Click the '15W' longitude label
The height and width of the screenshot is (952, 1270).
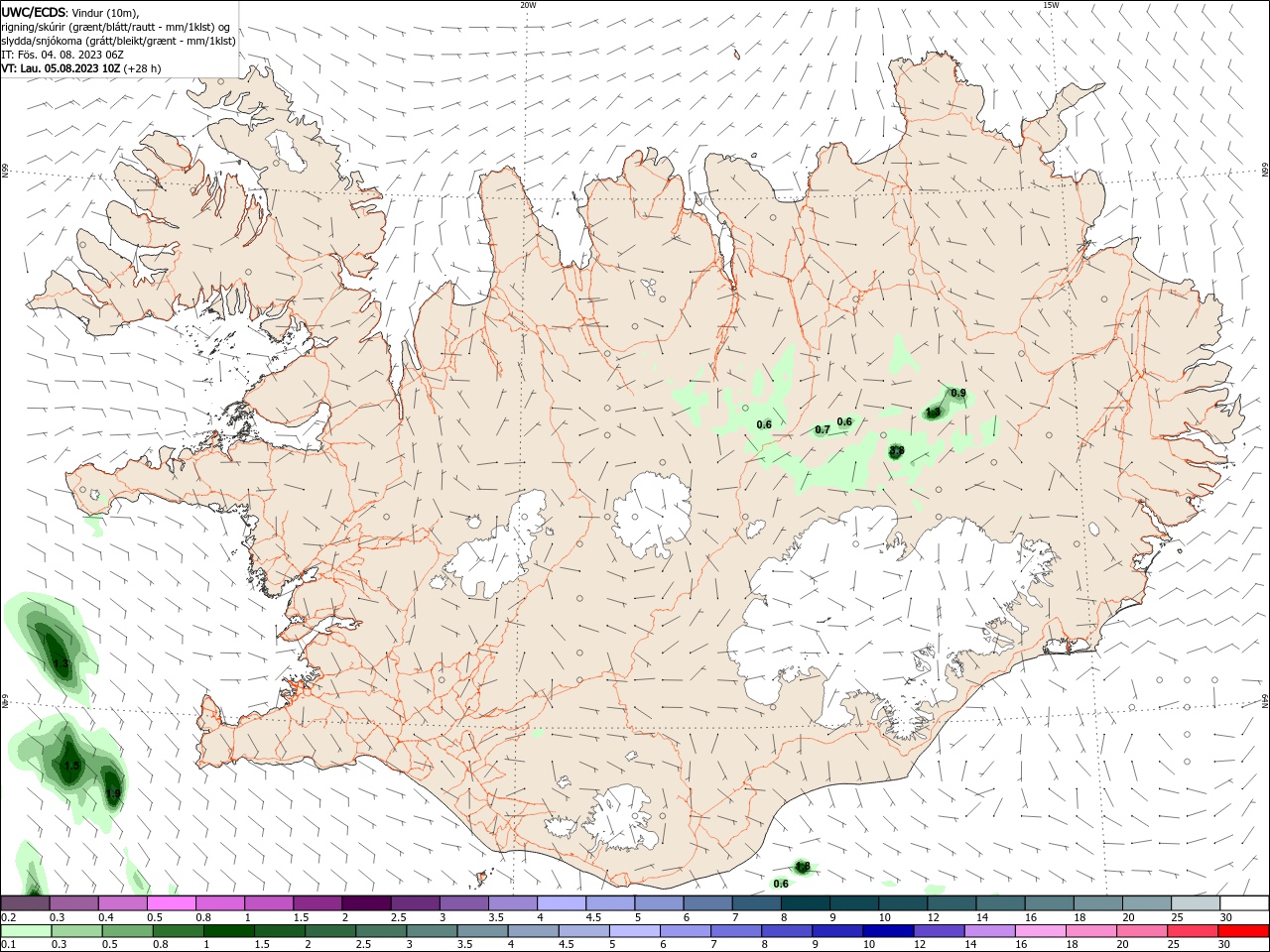point(1050,5)
